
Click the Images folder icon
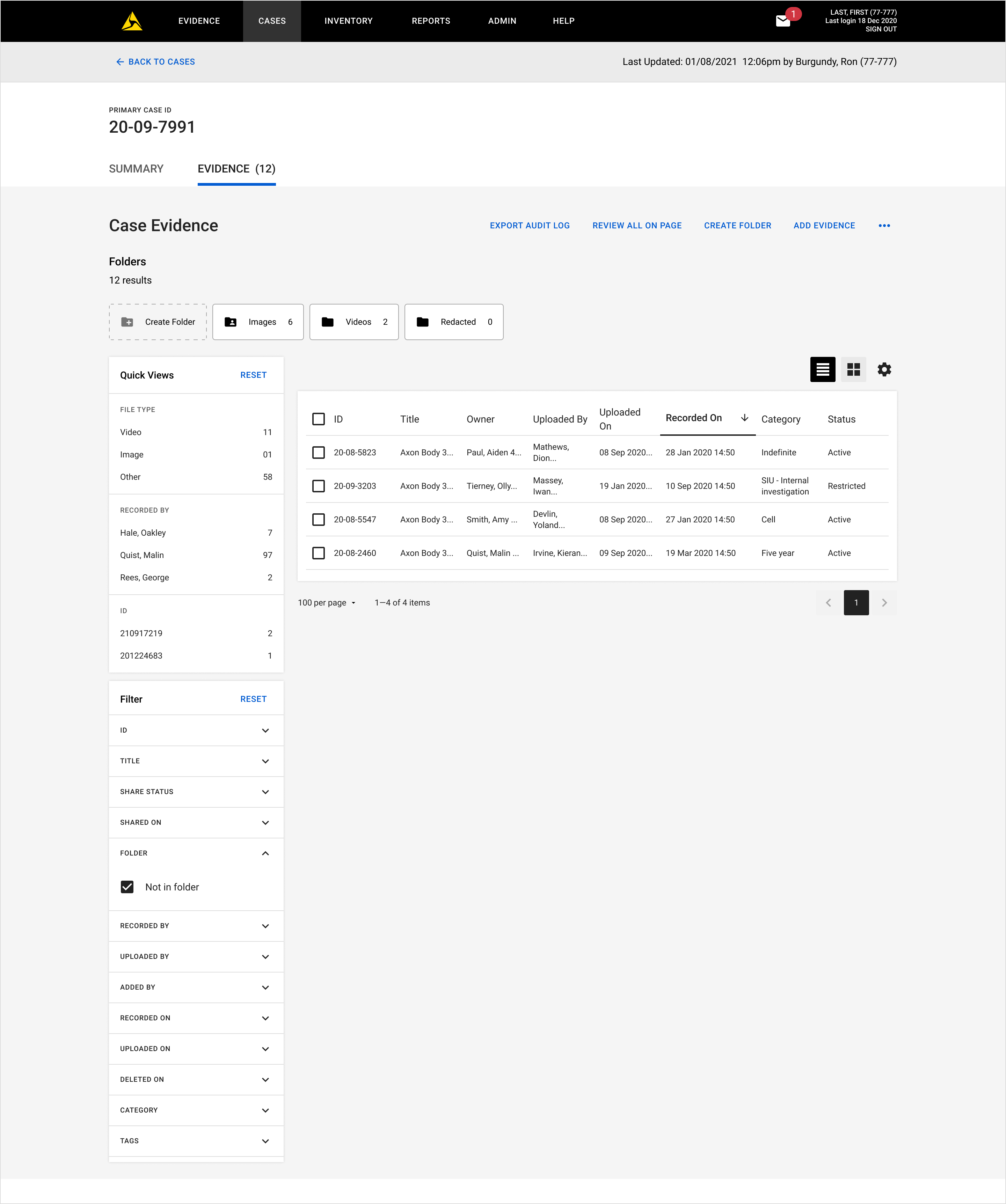[231, 322]
